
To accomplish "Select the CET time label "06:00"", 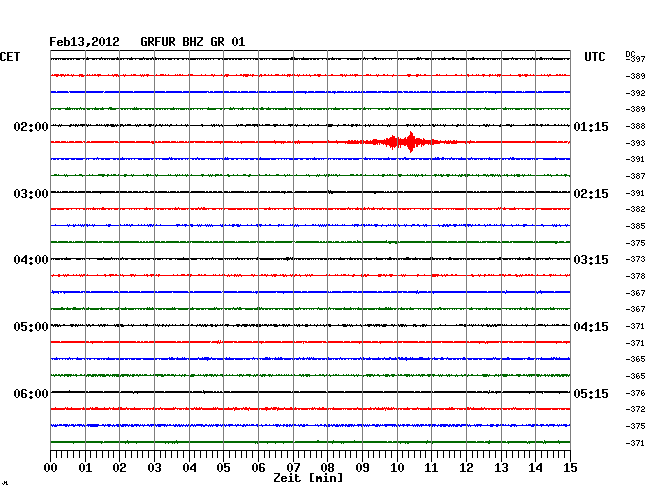I will [x=31, y=393].
